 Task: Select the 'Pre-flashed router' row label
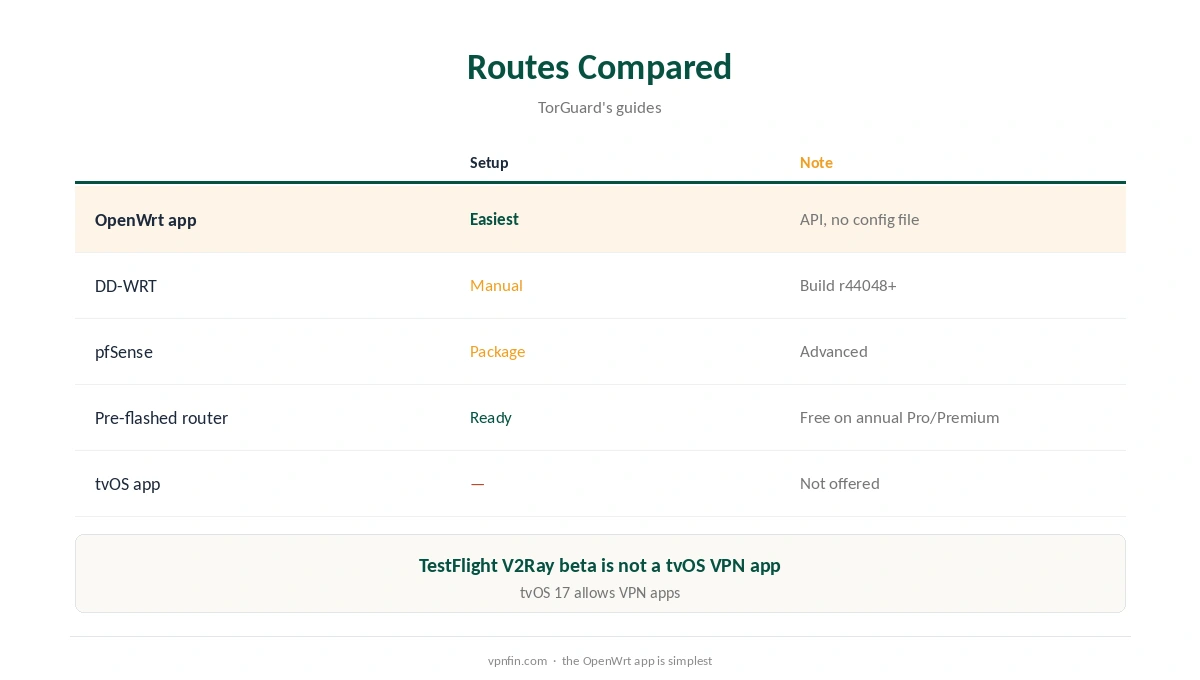161,418
